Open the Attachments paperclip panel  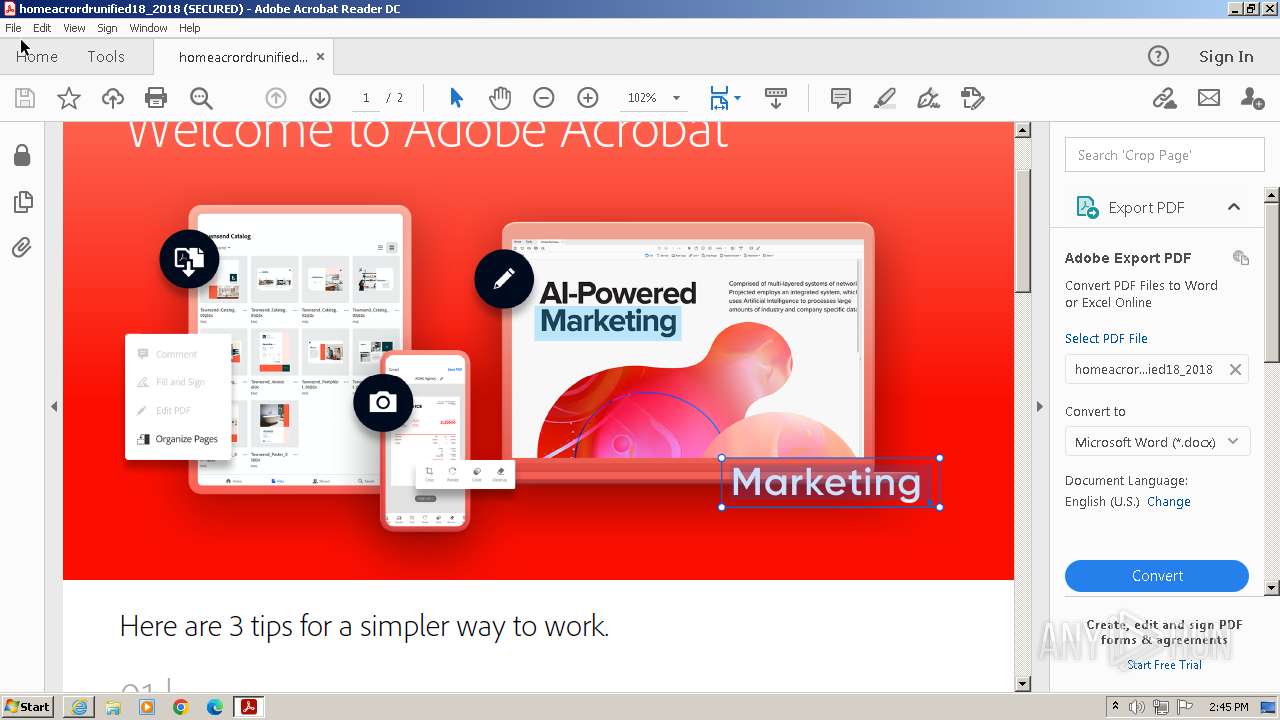[x=22, y=247]
